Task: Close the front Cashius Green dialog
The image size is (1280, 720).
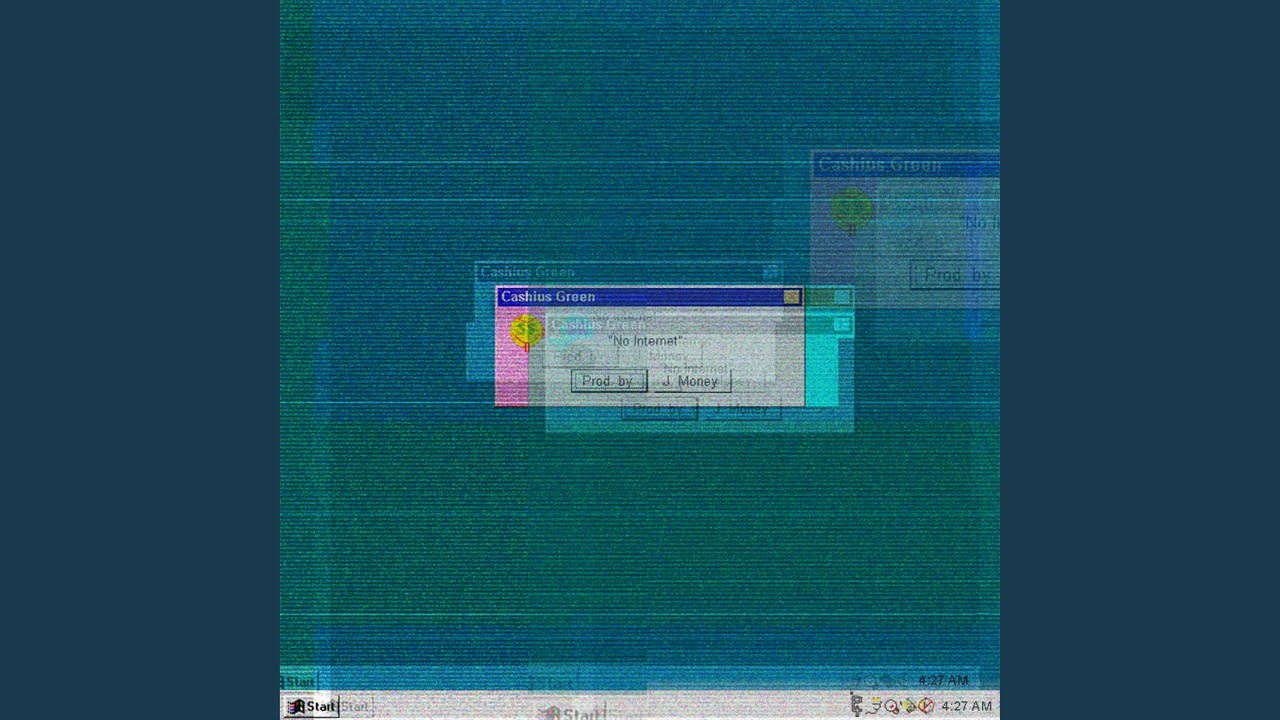Action: (792, 297)
